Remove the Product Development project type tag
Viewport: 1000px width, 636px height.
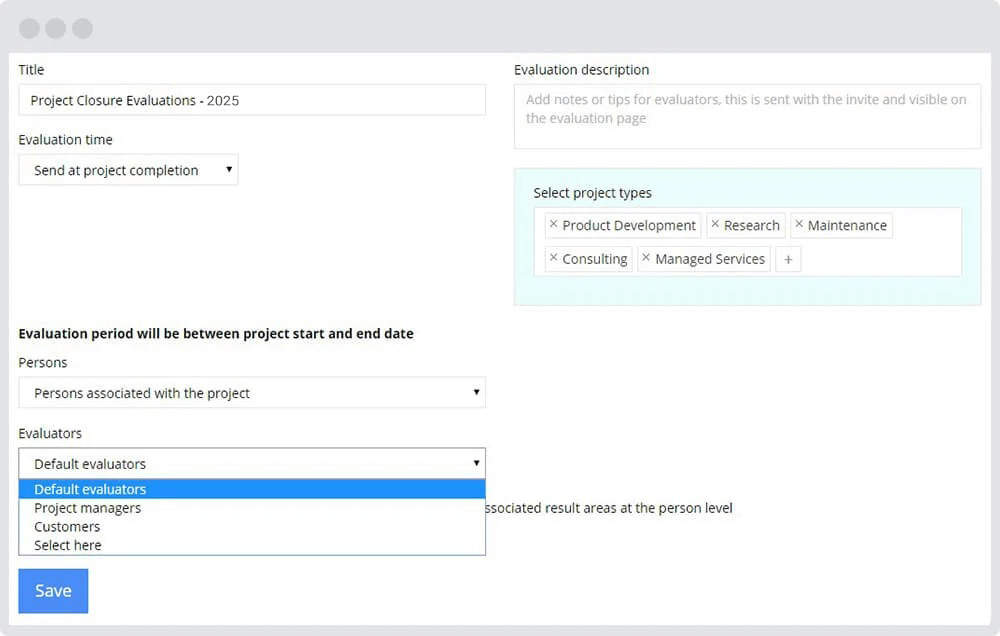tap(554, 225)
